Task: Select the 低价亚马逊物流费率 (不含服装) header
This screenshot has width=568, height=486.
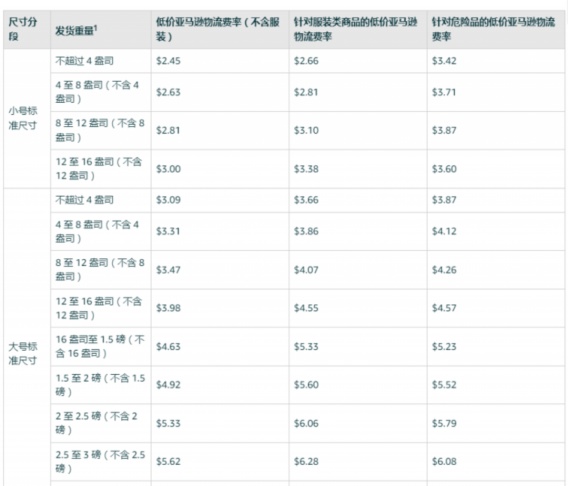Action: pos(220,29)
